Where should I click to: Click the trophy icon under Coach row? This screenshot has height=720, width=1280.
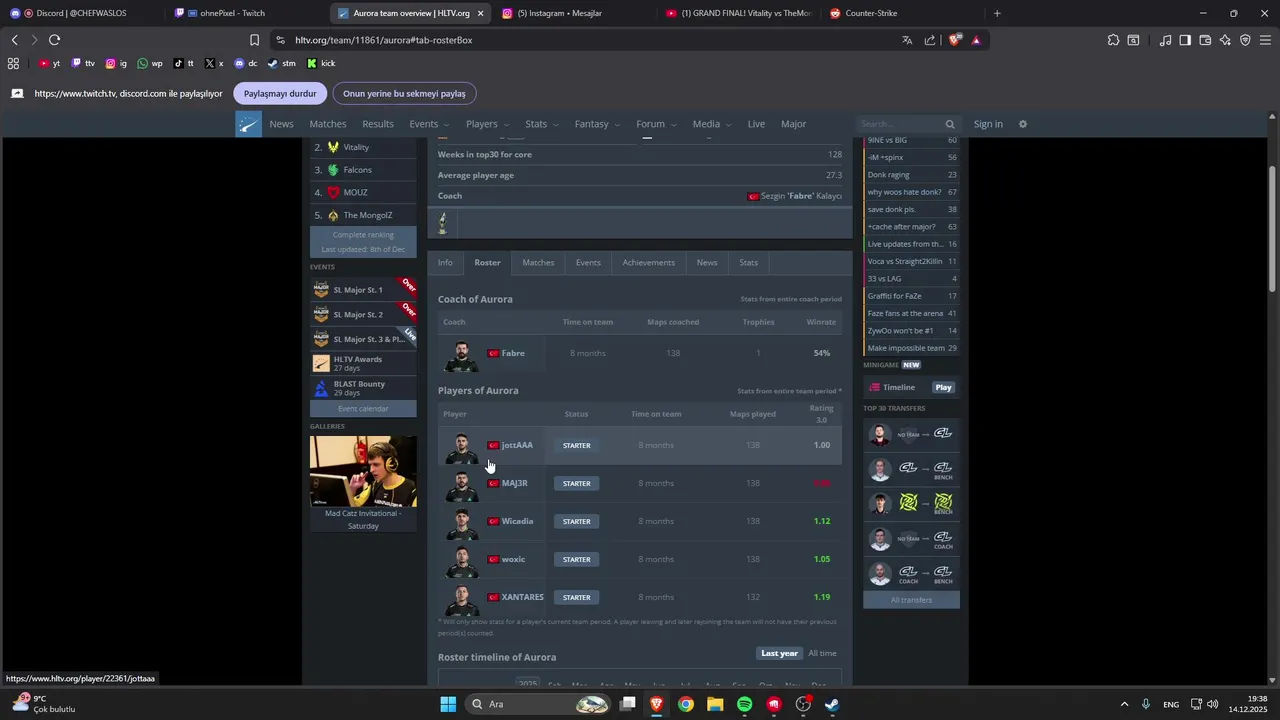click(442, 222)
